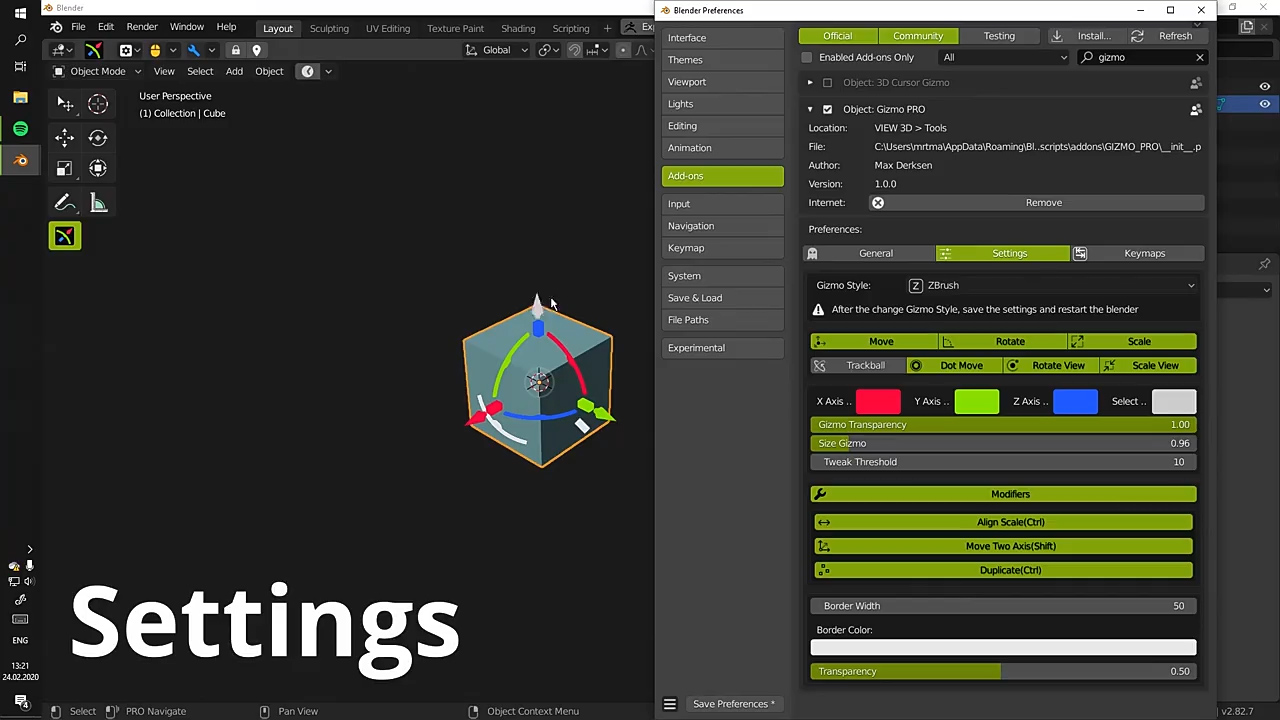Clear the gizmo search field

pyautogui.click(x=1199, y=57)
